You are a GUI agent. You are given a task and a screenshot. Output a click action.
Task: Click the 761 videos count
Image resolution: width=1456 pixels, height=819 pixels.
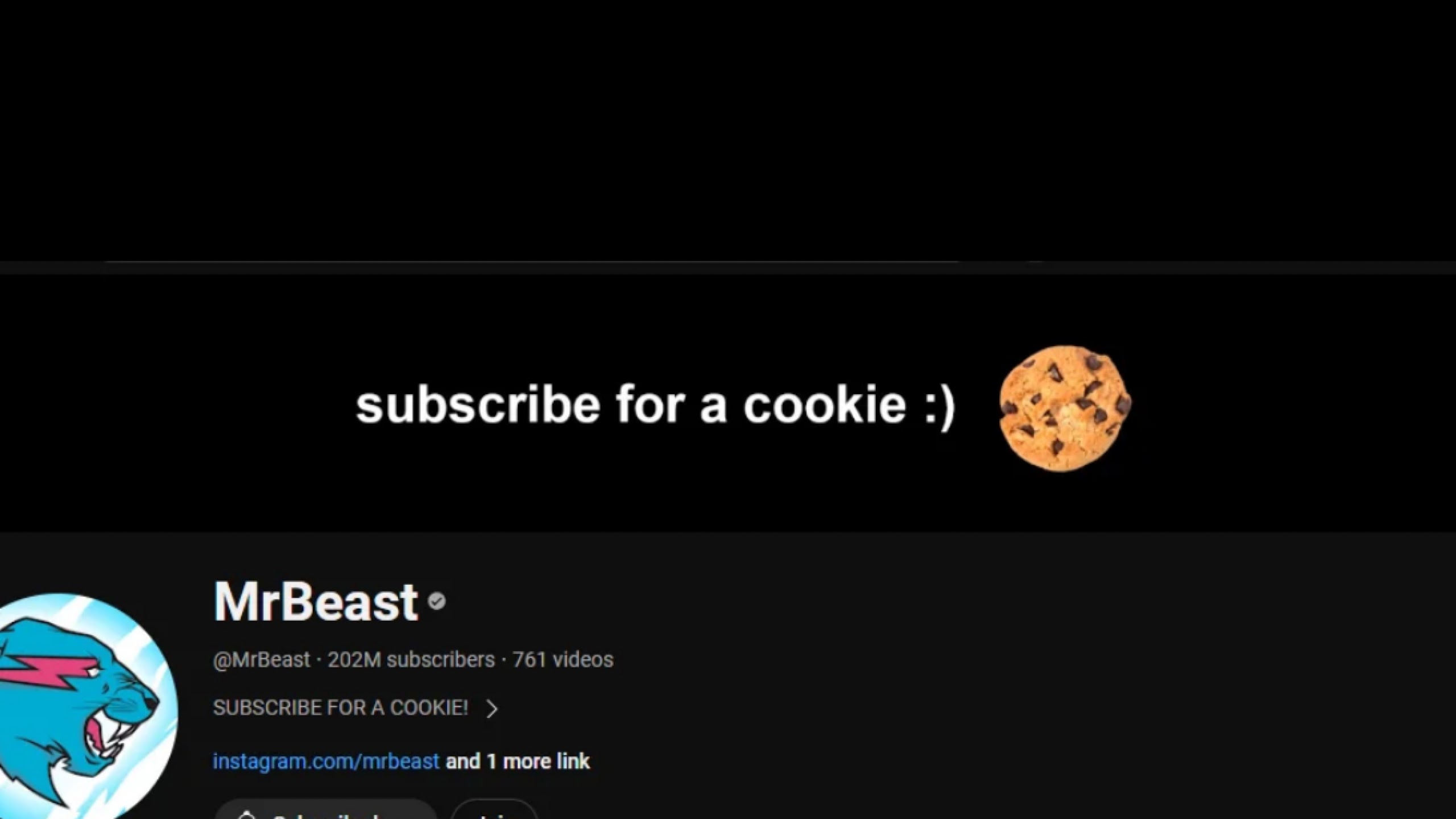(563, 659)
